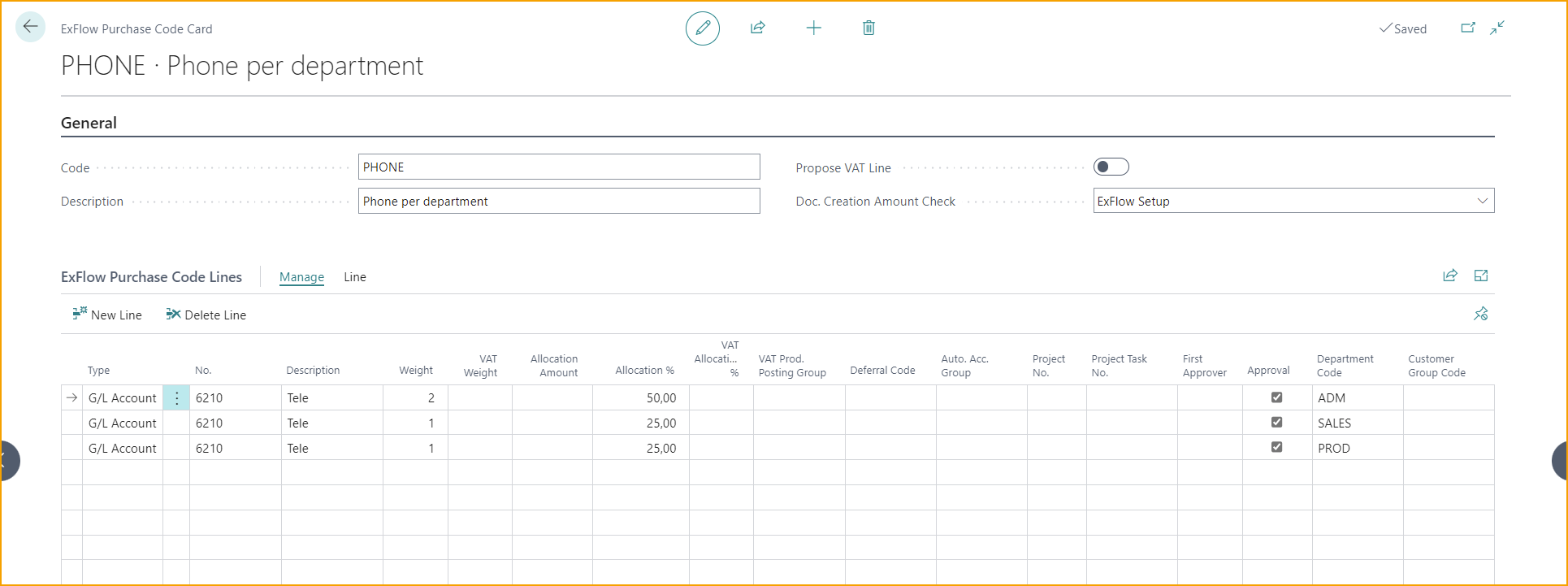
Task: Click the Deferral Code column header
Action: 882,370
